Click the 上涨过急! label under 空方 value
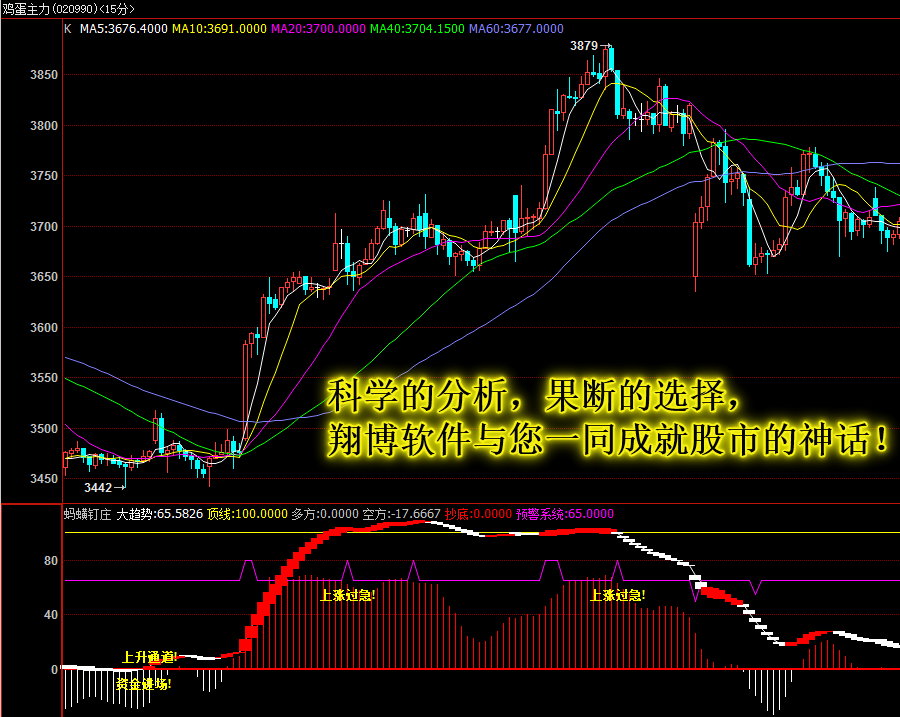The width and height of the screenshot is (900, 717). [347, 595]
